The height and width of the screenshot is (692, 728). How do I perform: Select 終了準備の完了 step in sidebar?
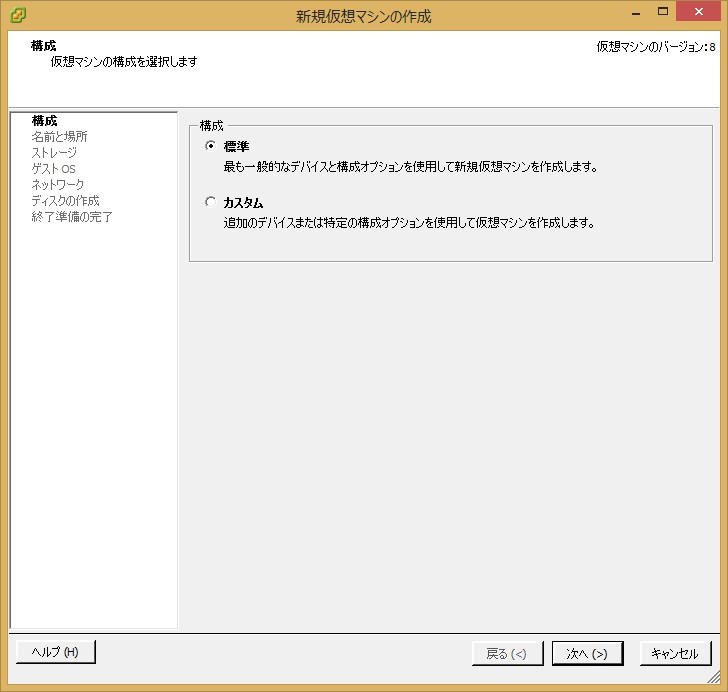tap(72, 216)
